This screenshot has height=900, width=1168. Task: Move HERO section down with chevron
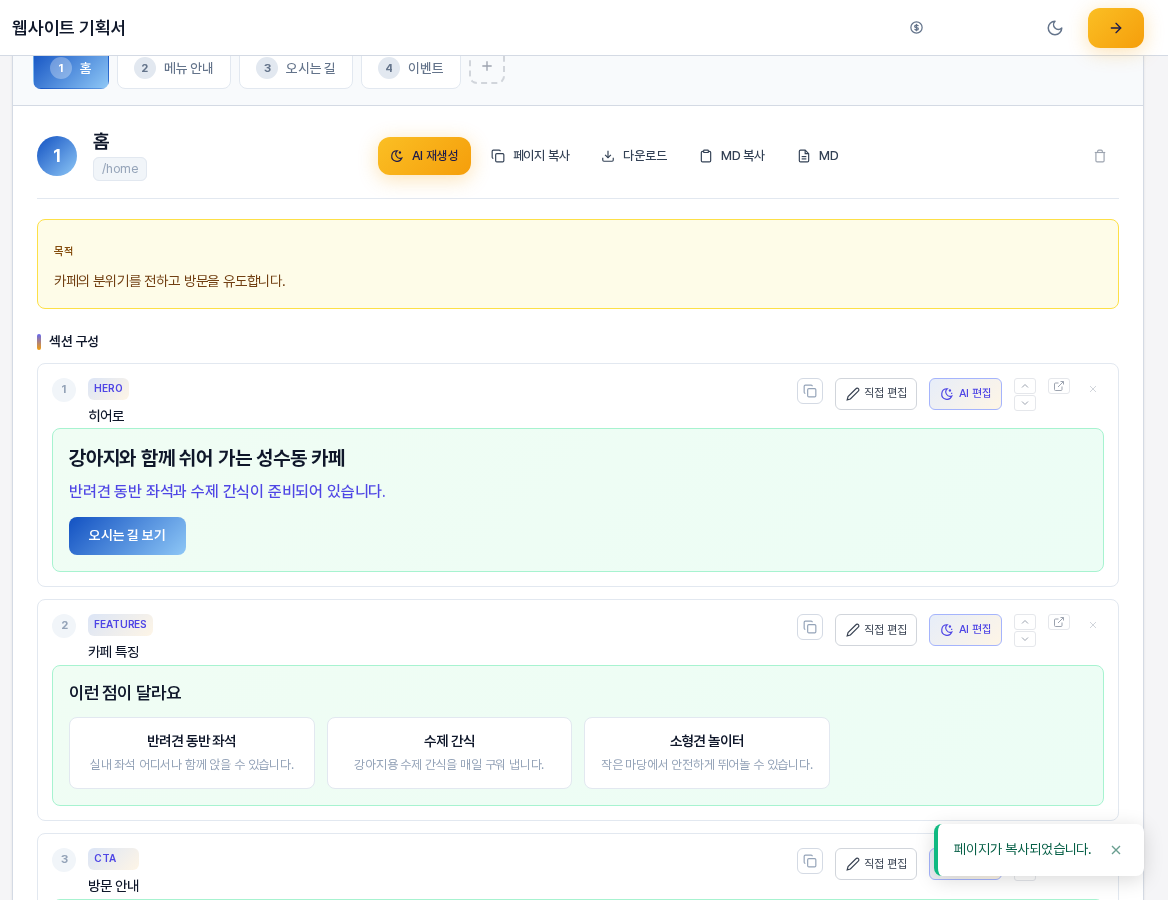[1025, 403]
